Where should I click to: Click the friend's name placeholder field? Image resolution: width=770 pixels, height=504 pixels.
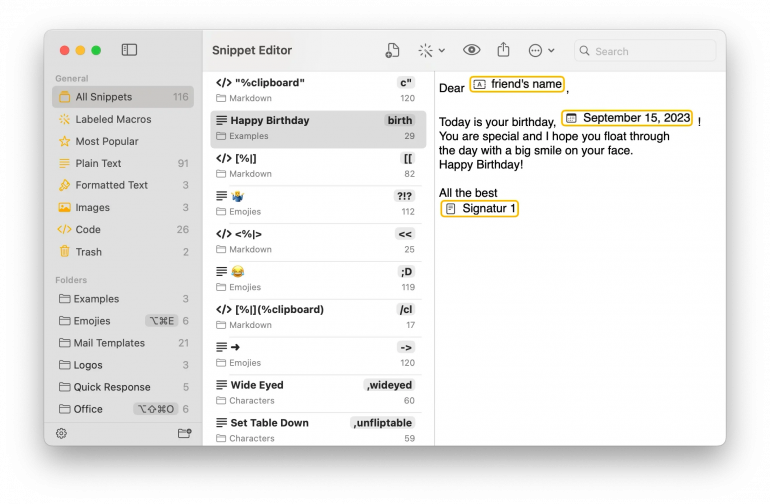(517, 85)
